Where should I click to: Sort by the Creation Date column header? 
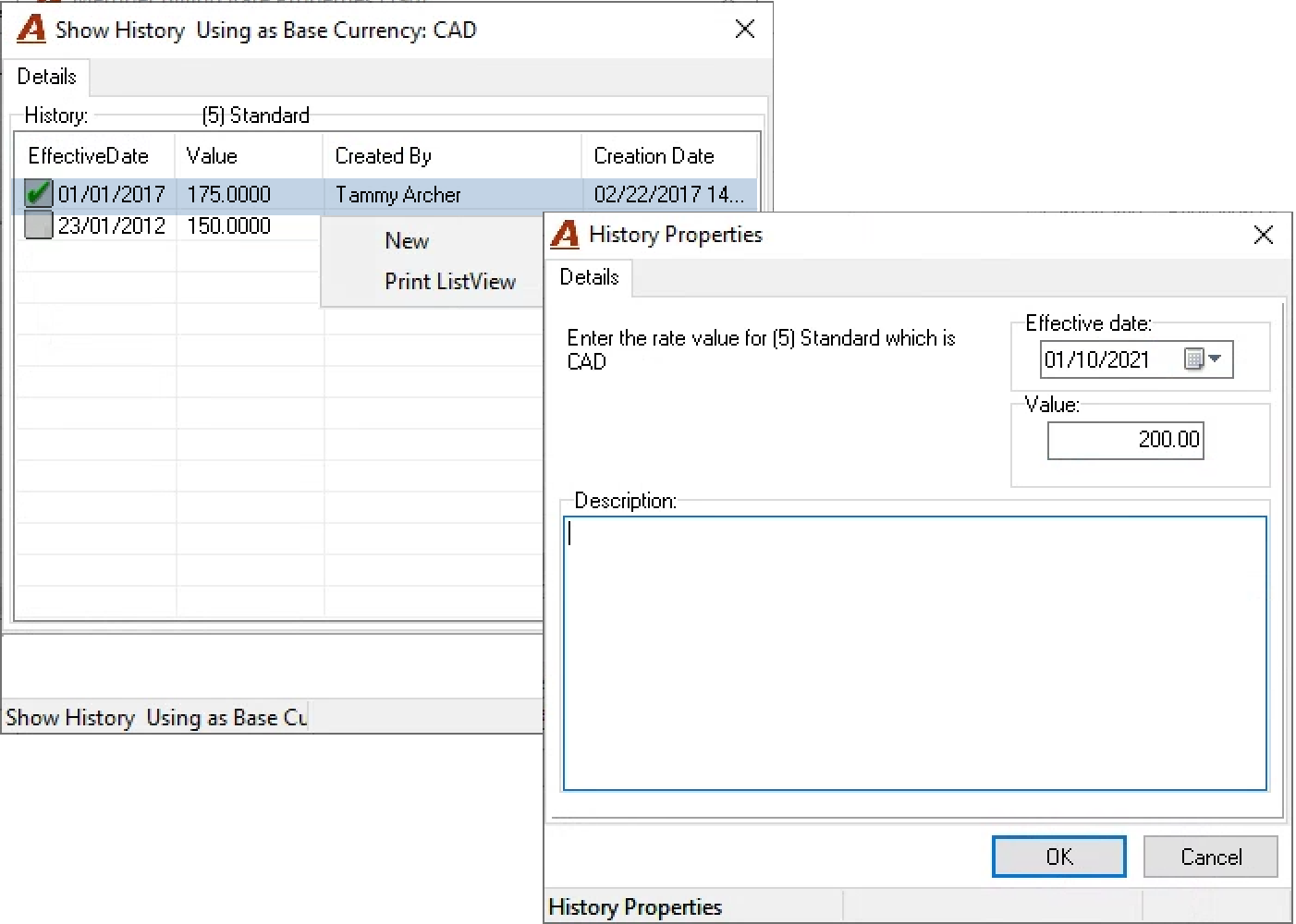[x=670, y=156]
